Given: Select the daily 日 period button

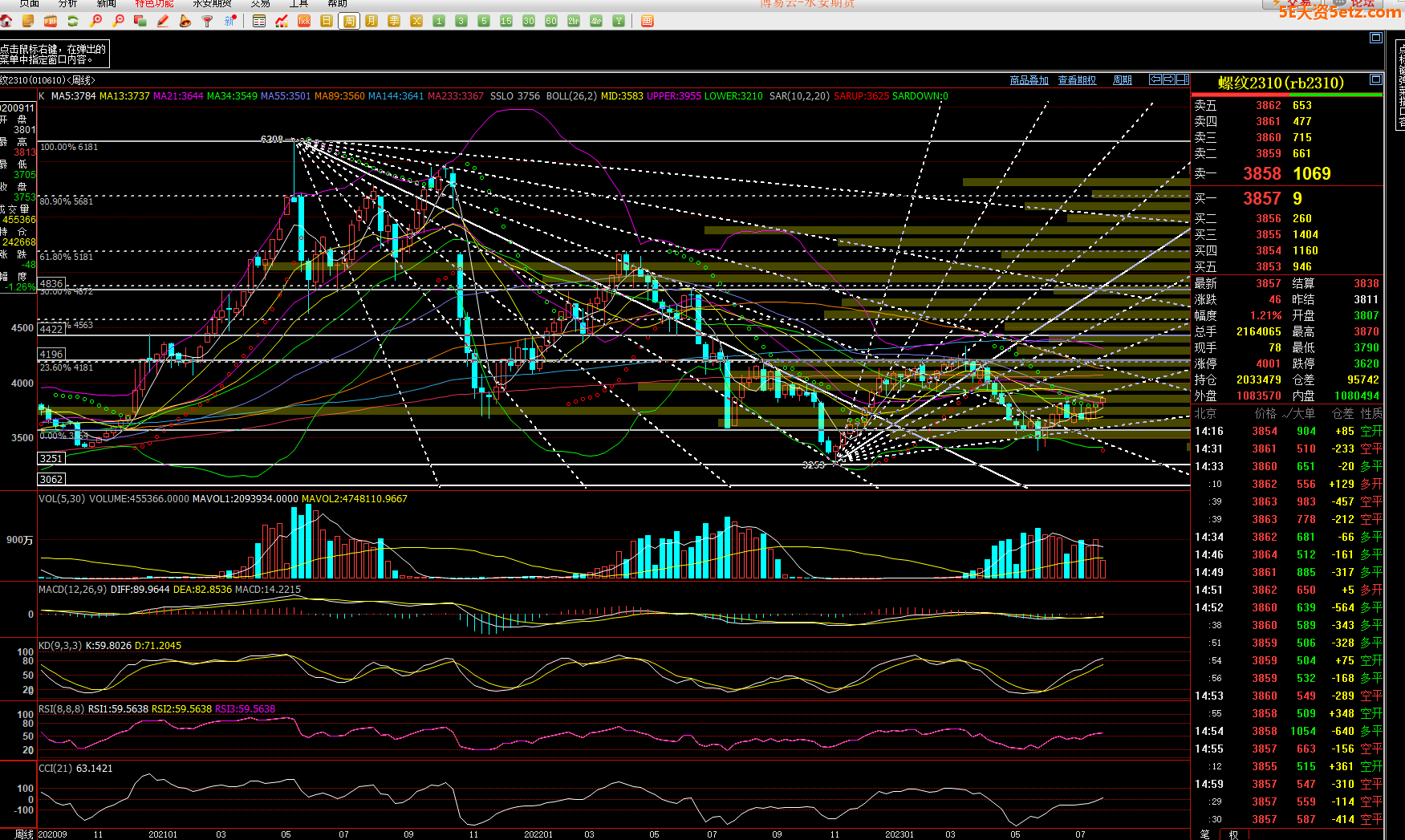Looking at the screenshot, I should 327,21.
